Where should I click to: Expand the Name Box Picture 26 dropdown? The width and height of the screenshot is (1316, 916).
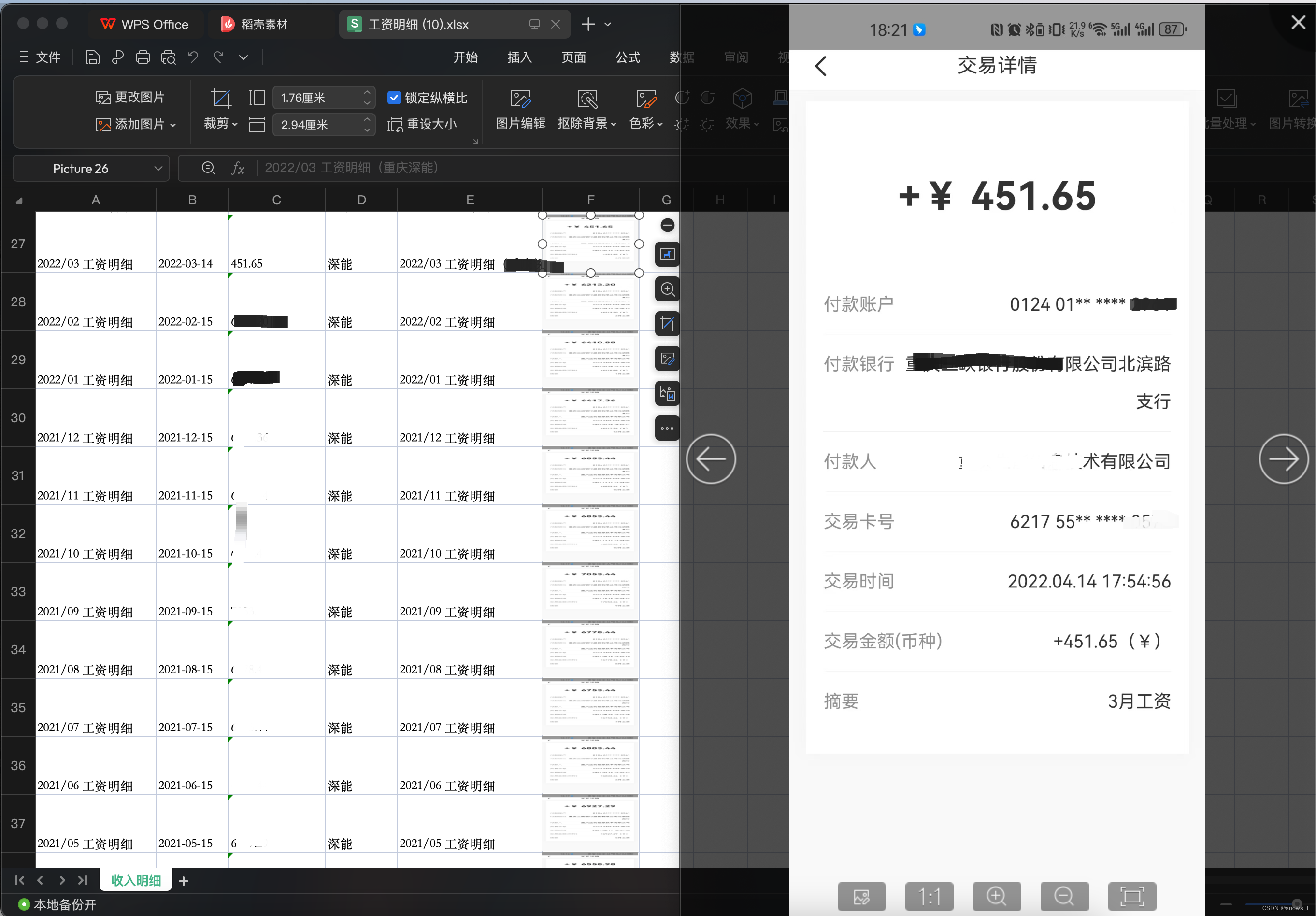click(x=158, y=169)
